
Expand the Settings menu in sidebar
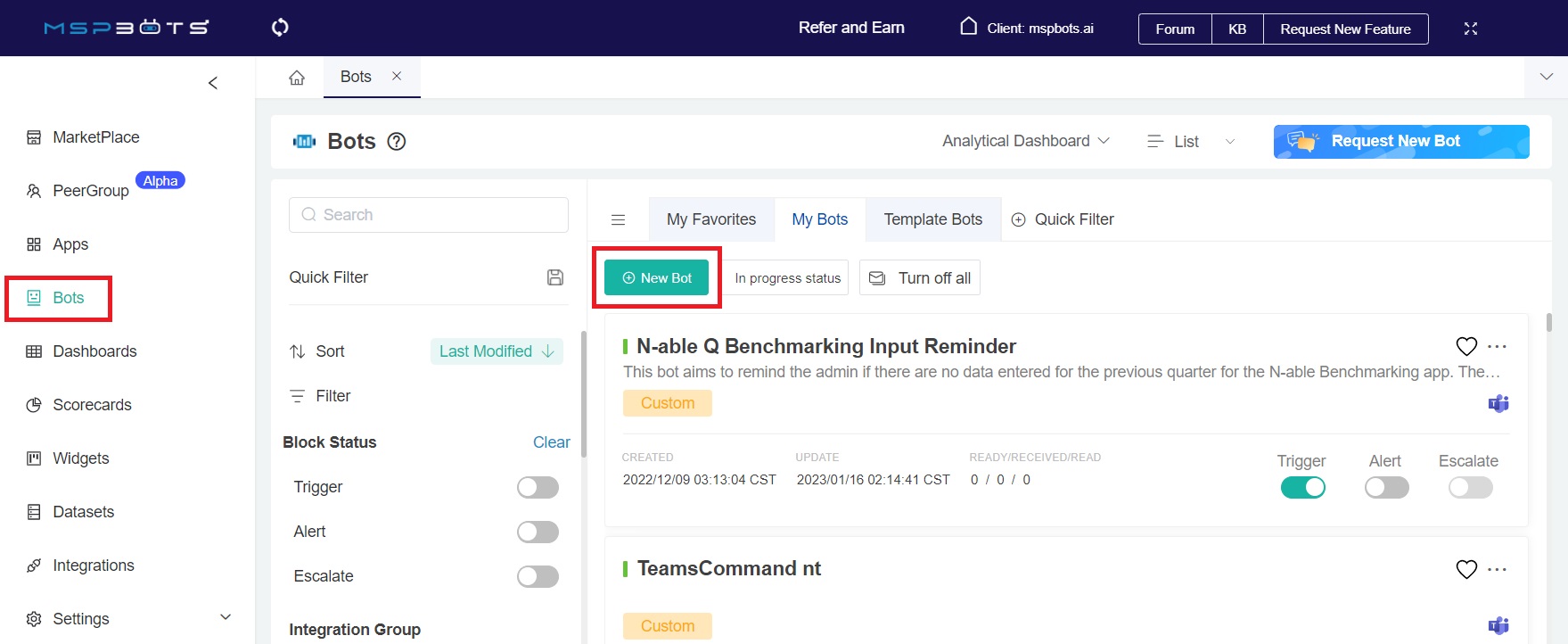pyautogui.click(x=226, y=617)
